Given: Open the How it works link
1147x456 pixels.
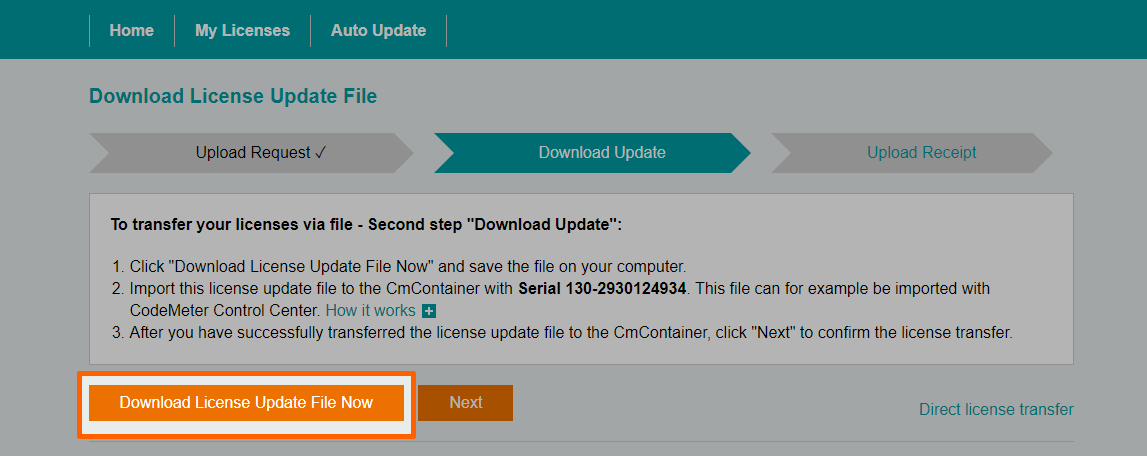Looking at the screenshot, I should pos(370,310).
